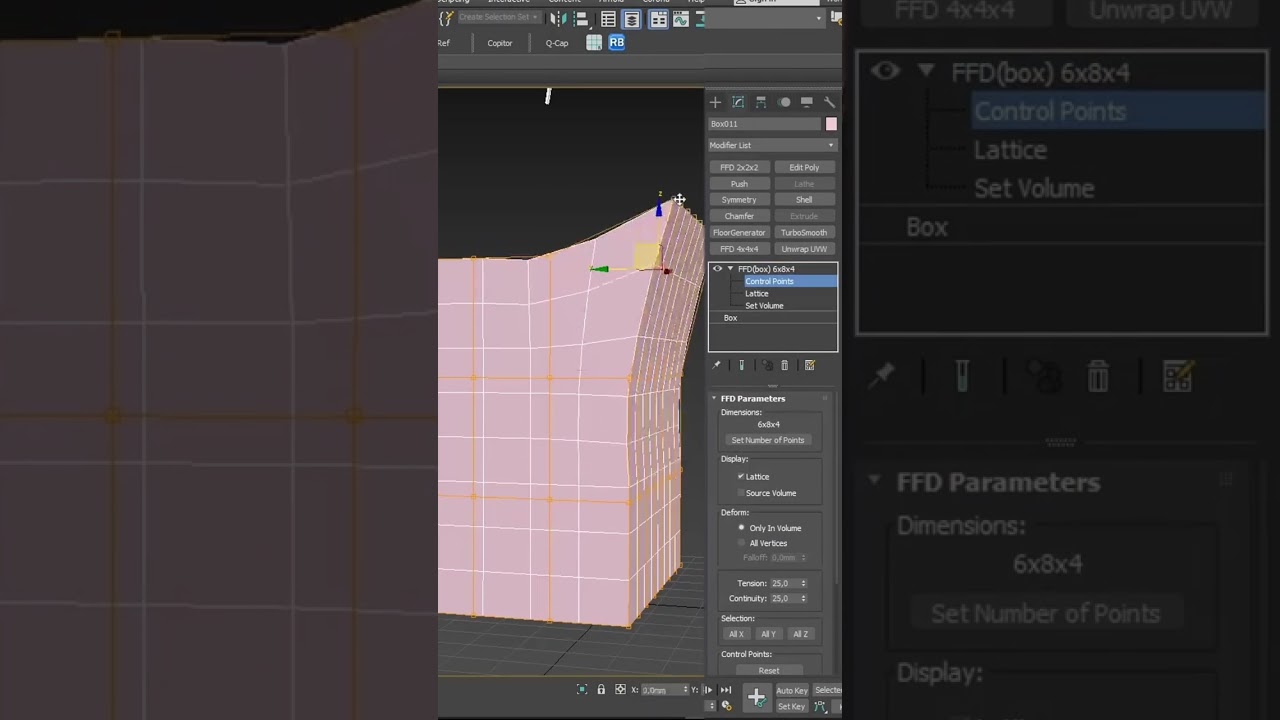Toggle visibility eye of FFD(box) 6x8x4 modifier
The width and height of the screenshot is (1280, 720).
717,269
